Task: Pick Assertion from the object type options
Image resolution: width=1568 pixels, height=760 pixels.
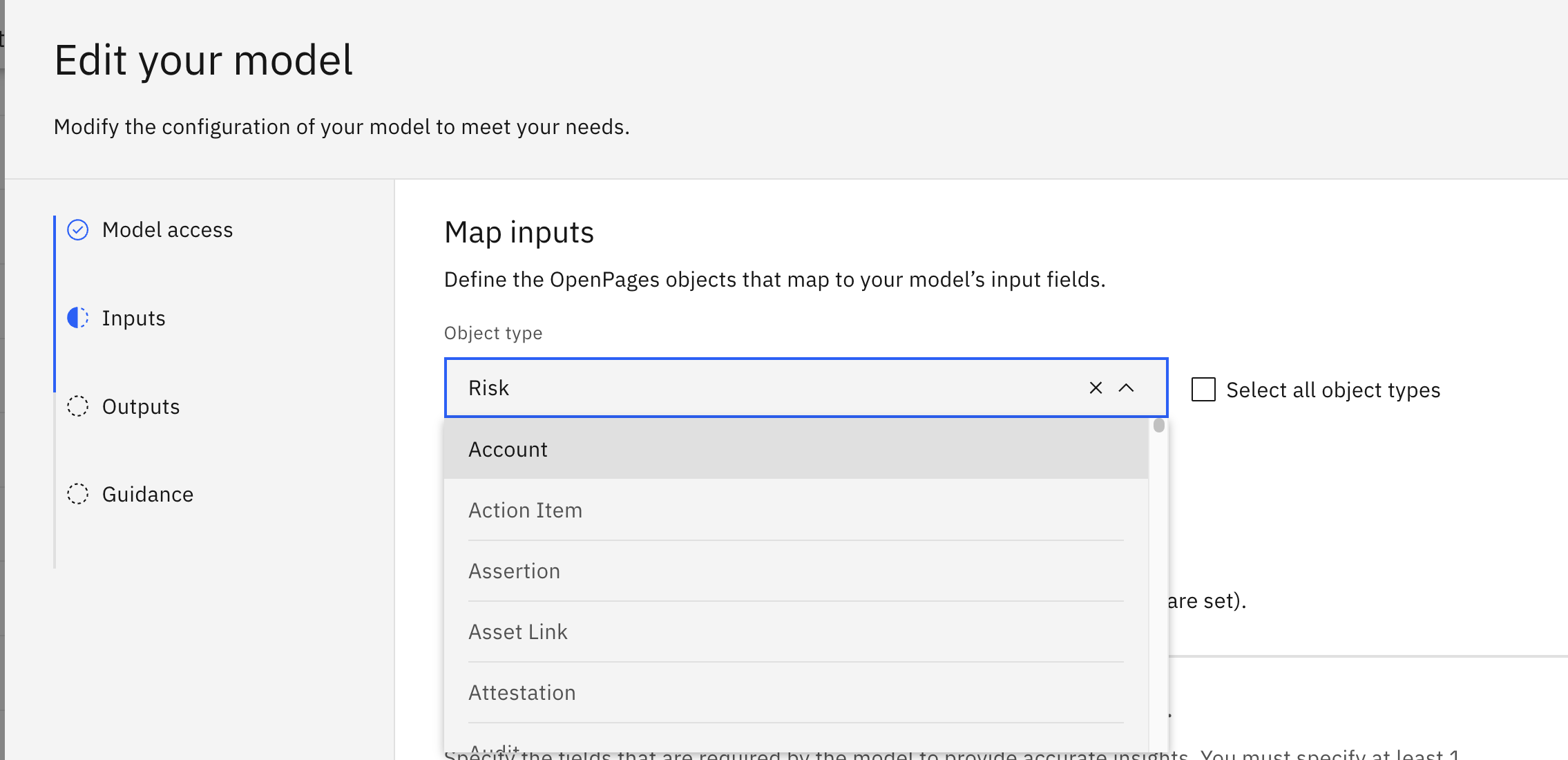Action: click(514, 571)
